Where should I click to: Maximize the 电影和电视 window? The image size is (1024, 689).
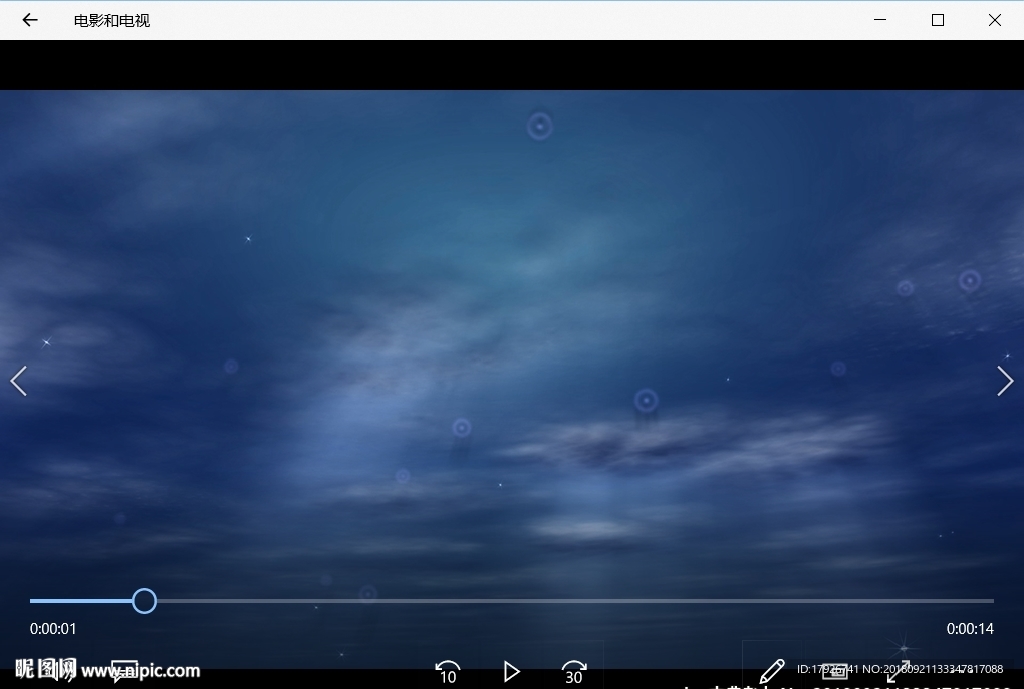pyautogui.click(x=938, y=20)
